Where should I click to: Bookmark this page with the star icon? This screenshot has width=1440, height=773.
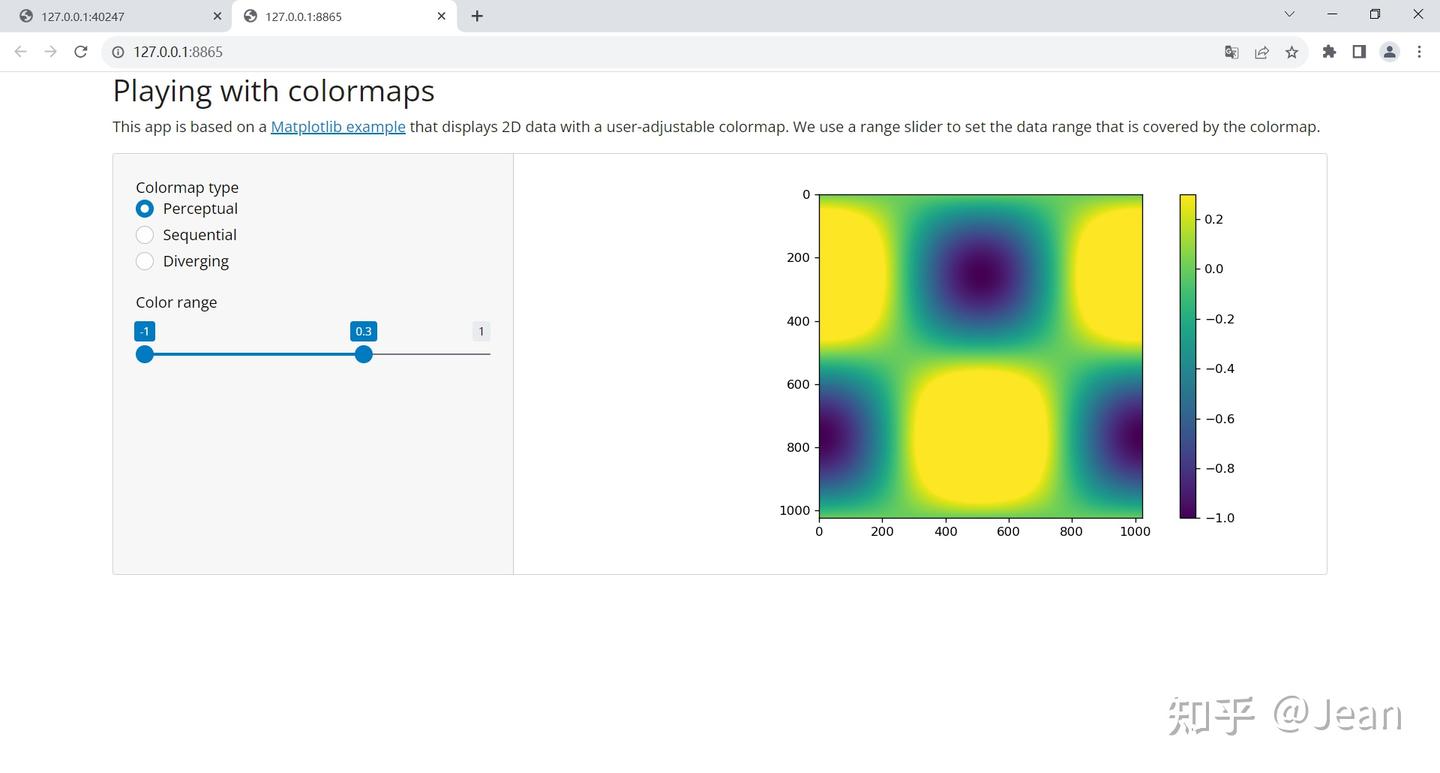coord(1292,52)
